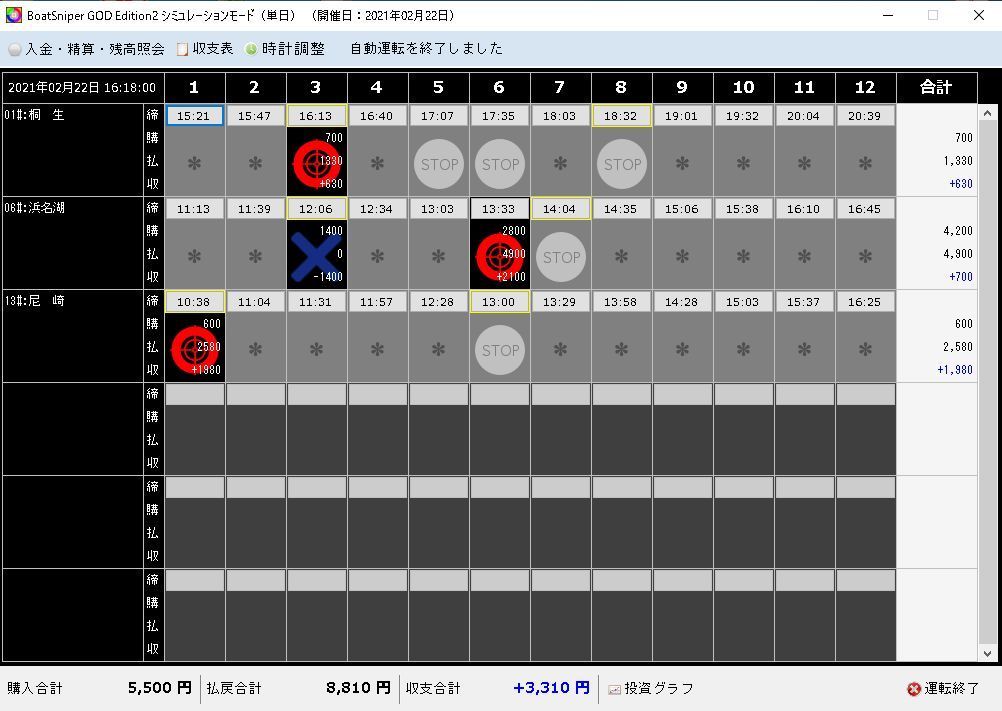The width and height of the screenshot is (1002, 711).
Task: Click 桐生 total profit +630
Action: [960, 184]
